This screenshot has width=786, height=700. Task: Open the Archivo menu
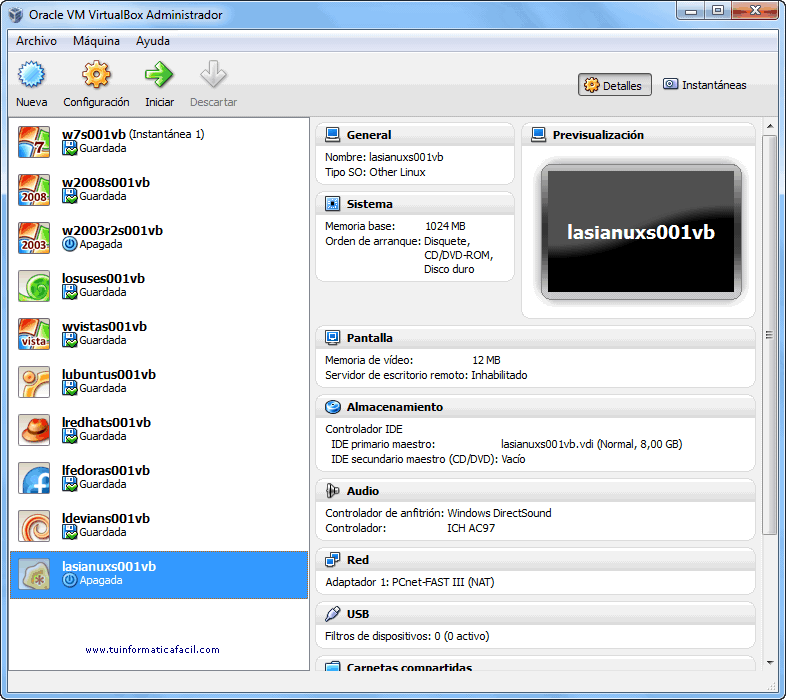[x=36, y=41]
